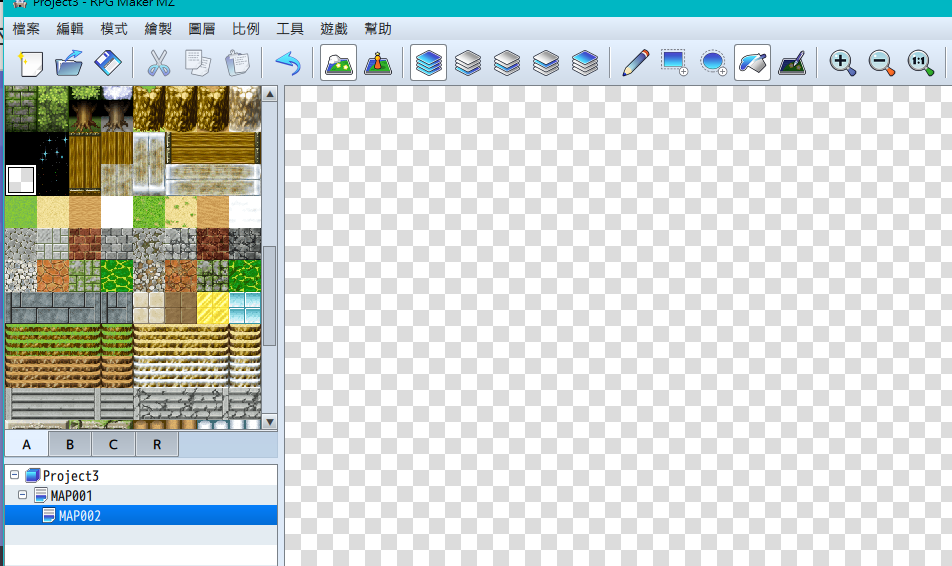Cut with the scissors icon

(159, 63)
